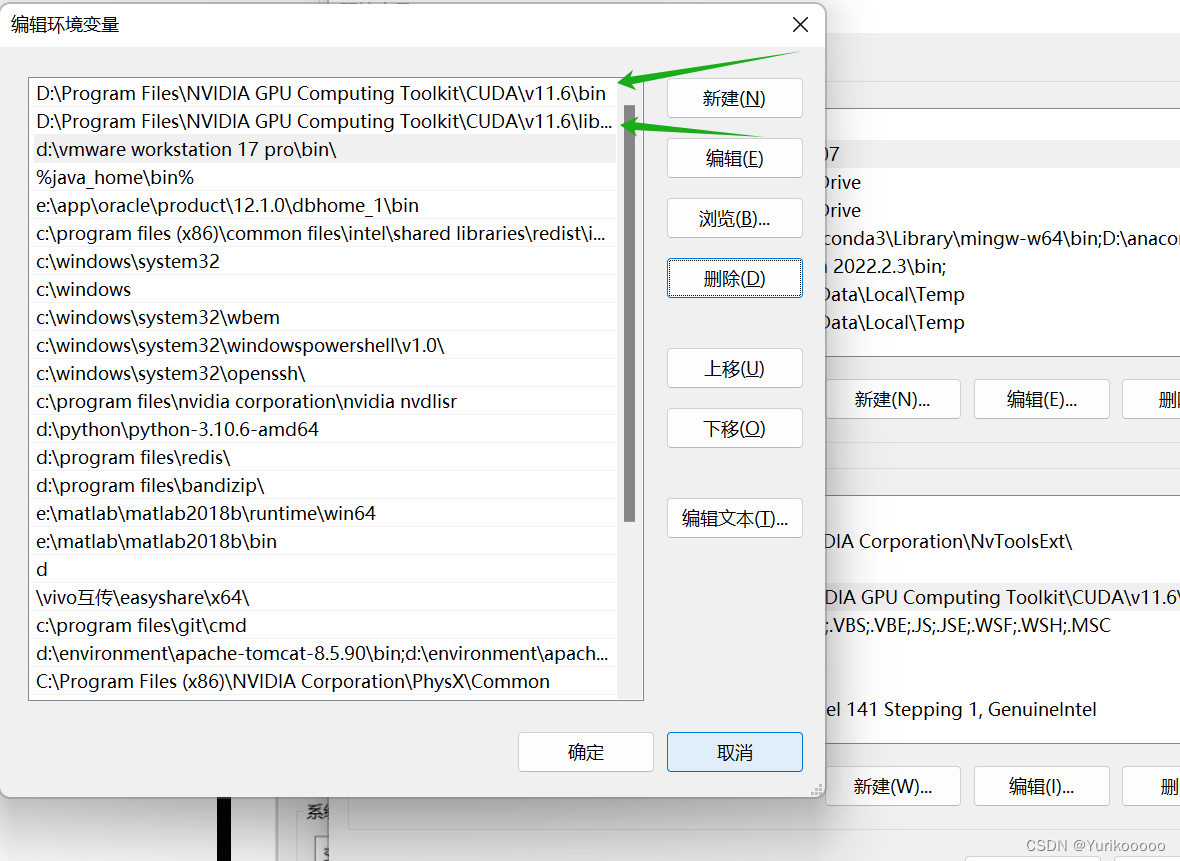Screen dimensions: 1180x861
Task: Confirm with the 确定 button
Action: [585, 752]
